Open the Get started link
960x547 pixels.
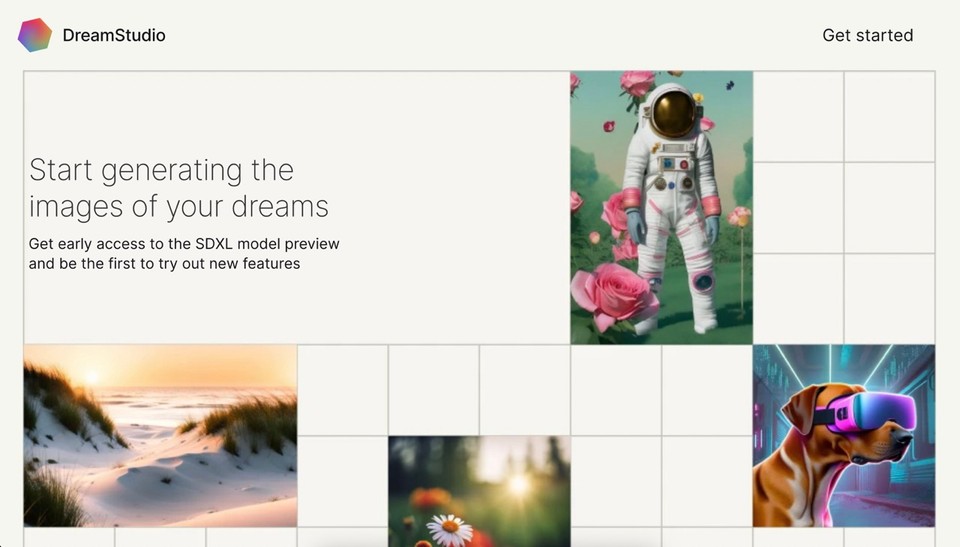[868, 36]
